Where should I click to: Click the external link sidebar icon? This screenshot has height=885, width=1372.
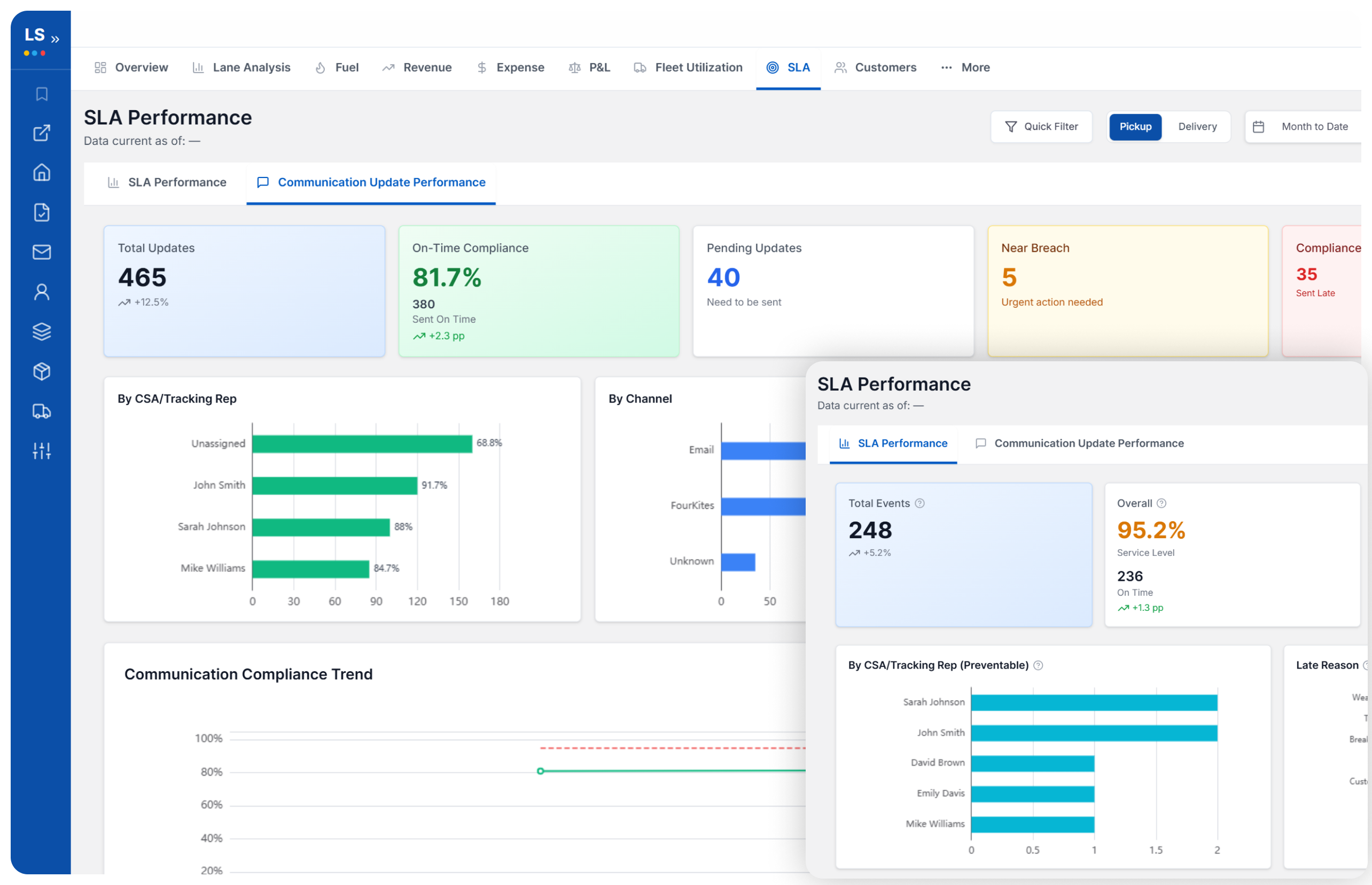point(41,133)
